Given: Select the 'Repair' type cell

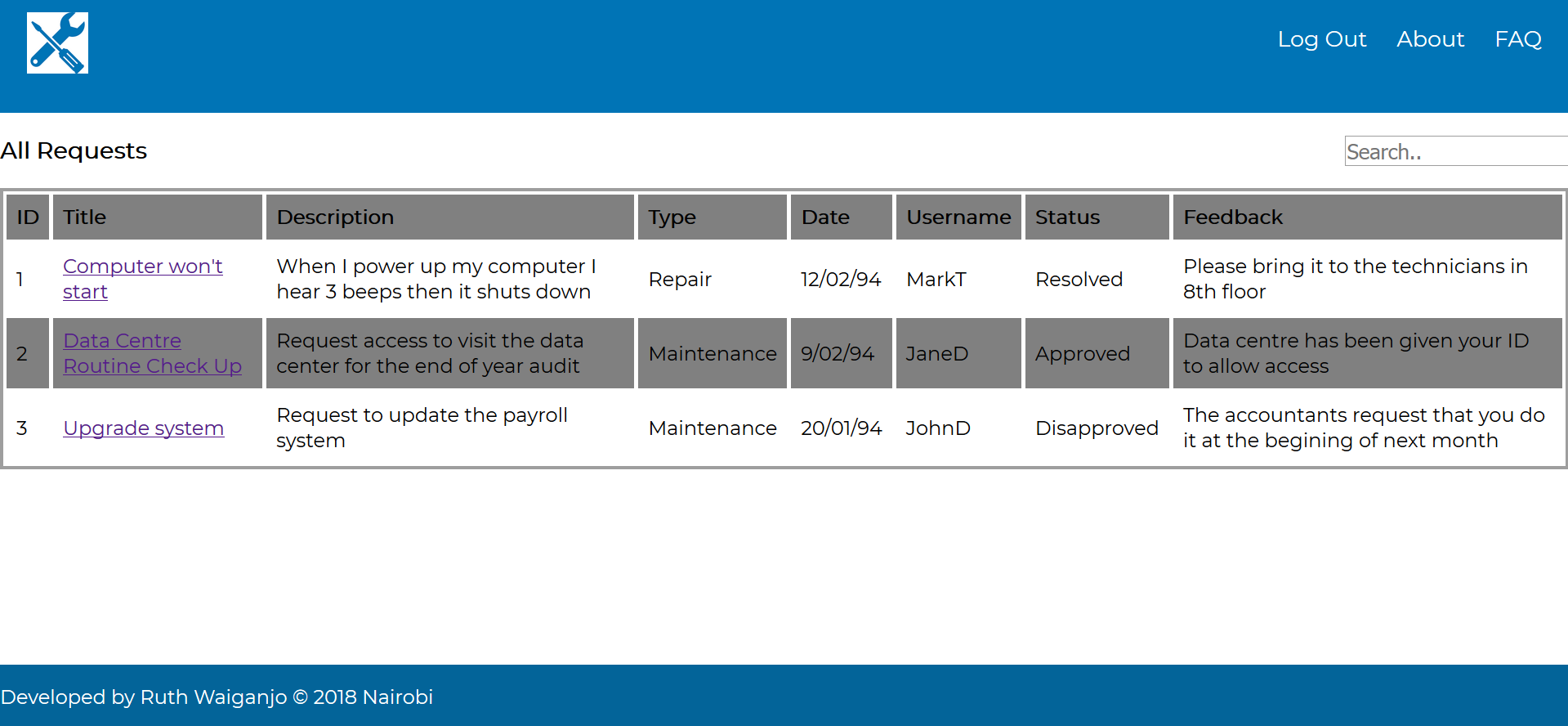Looking at the screenshot, I should tap(713, 279).
